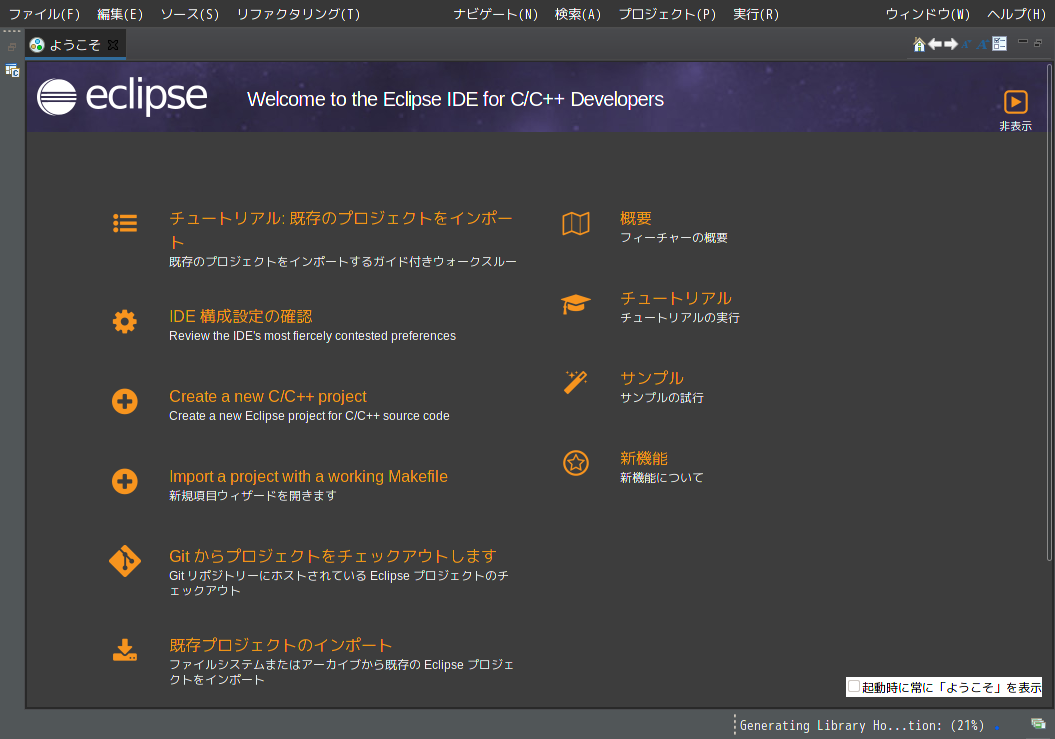Open the ソース(S) menu
1055x739 pixels.
[x=190, y=14]
